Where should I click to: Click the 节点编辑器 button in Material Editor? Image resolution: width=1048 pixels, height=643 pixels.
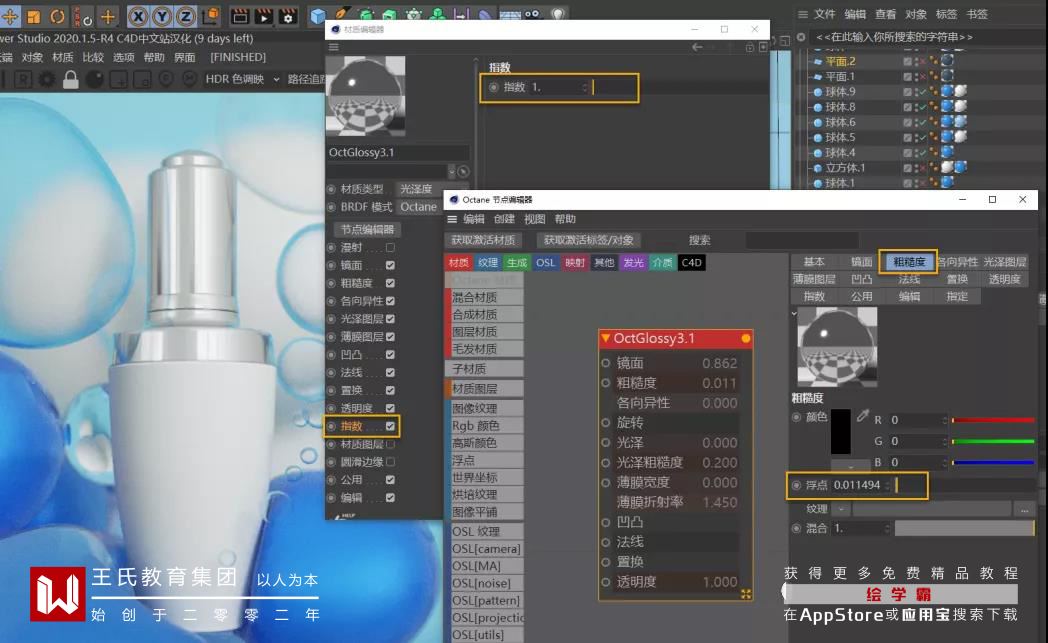(367, 229)
